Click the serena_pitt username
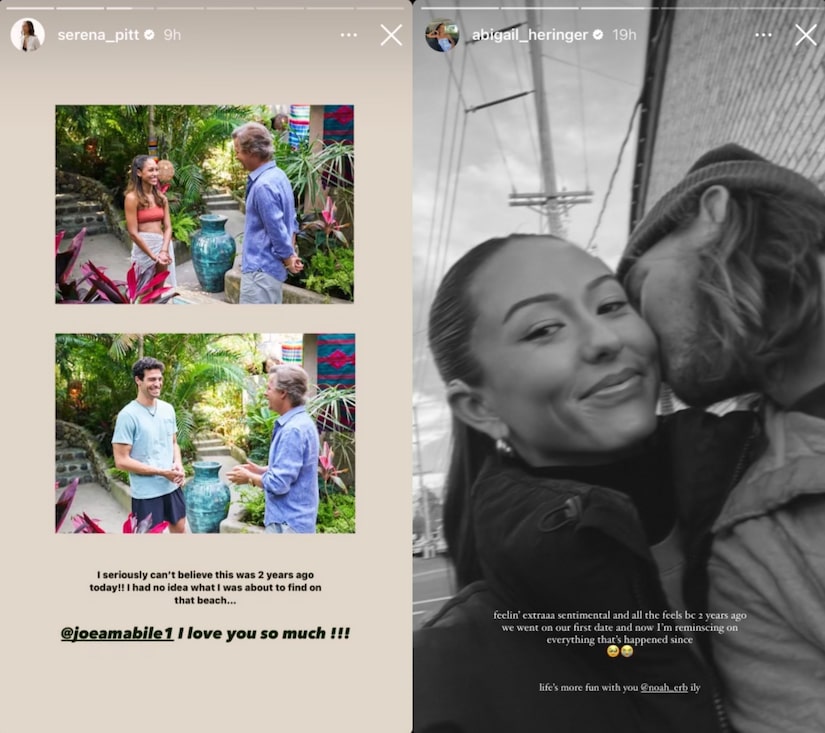This screenshot has width=825, height=733. (x=98, y=35)
